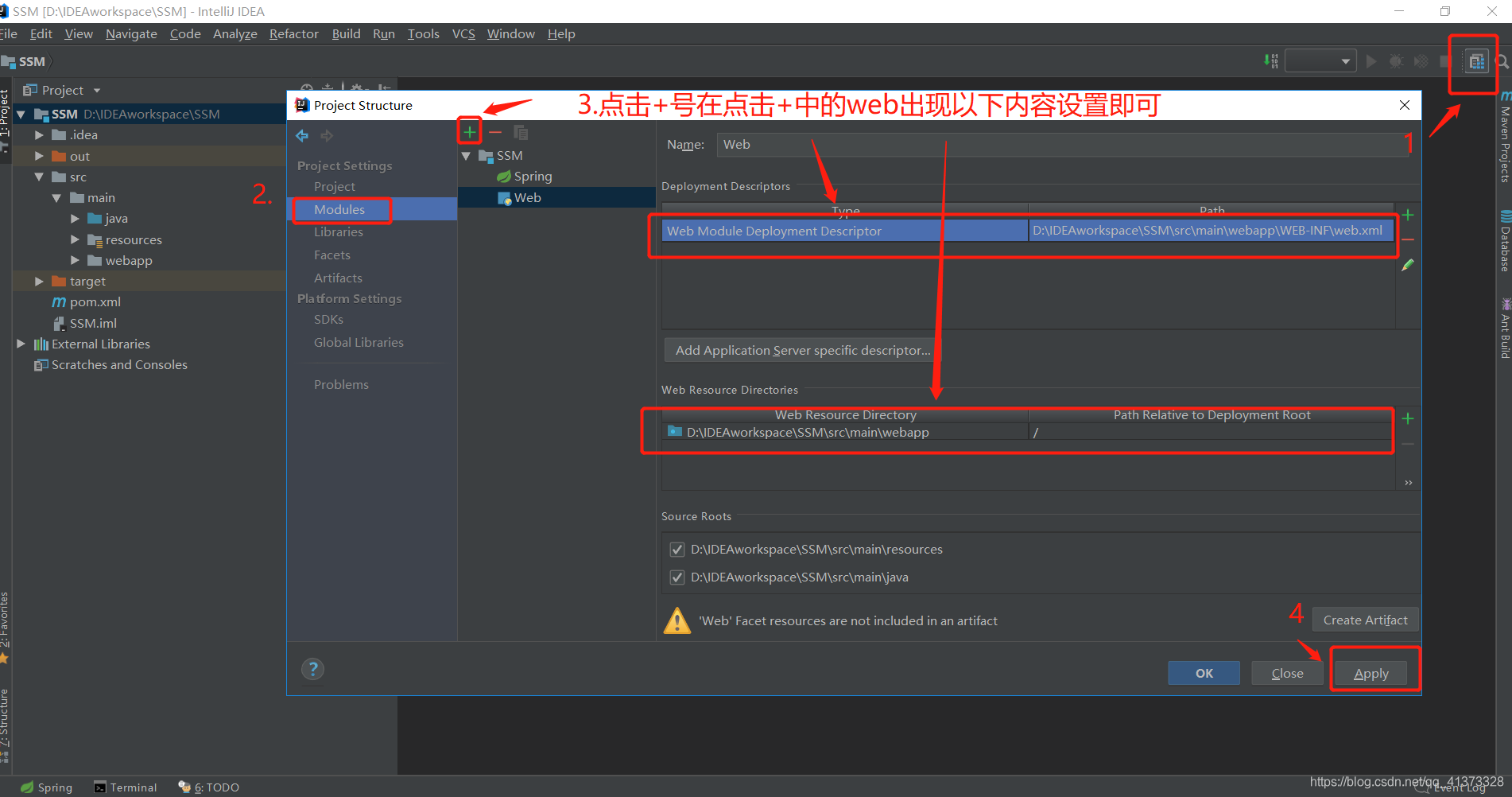Click the Build Project green arrow icon
Viewport: 1512px width, 797px height.
click(x=1270, y=61)
